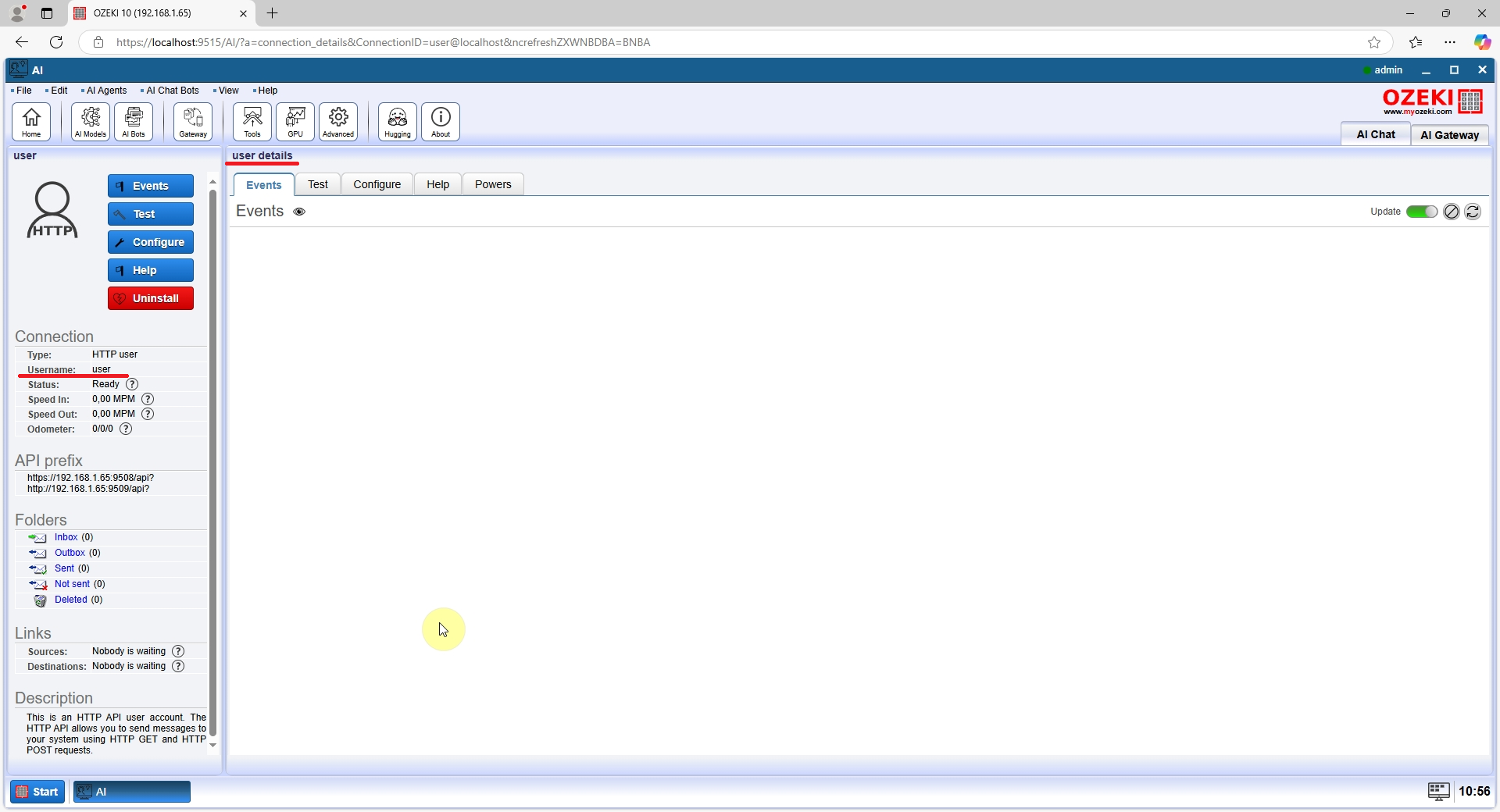Clear events with the circle-slash icon
The image size is (1500, 812).
click(1452, 212)
